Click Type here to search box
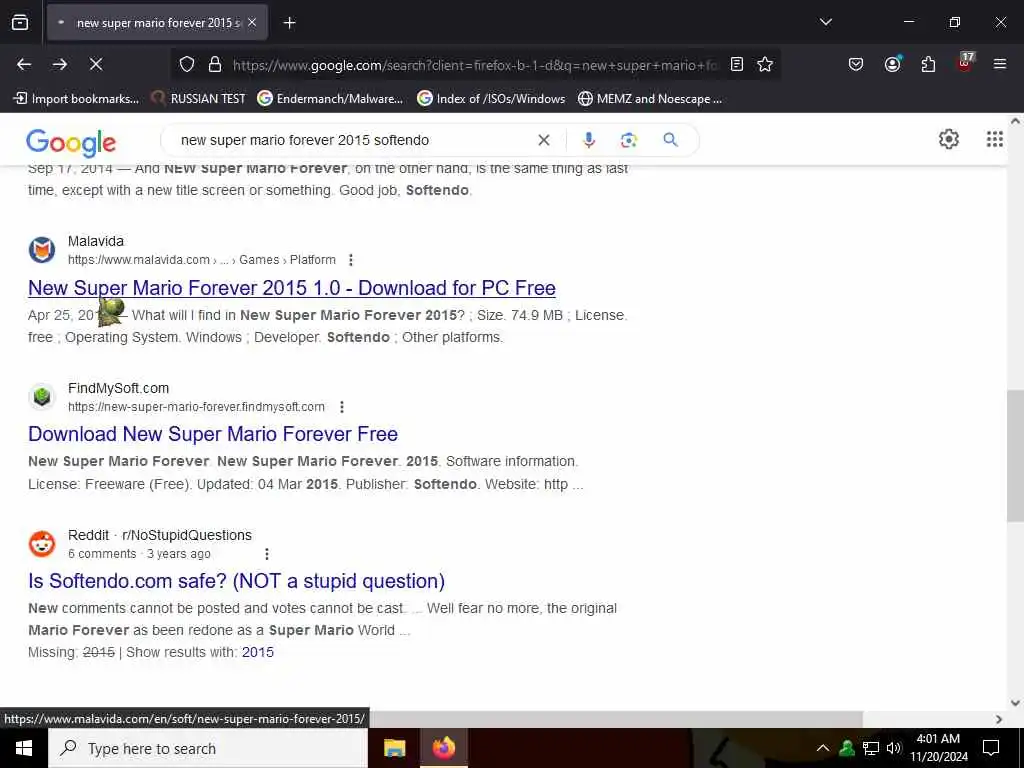 [x=208, y=748]
